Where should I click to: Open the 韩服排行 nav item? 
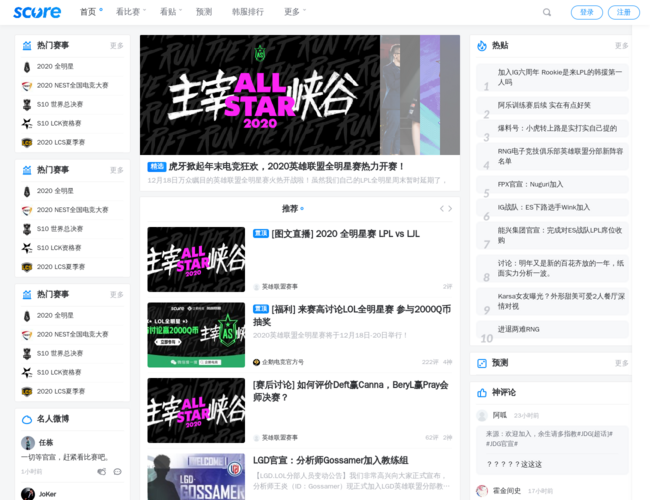point(247,12)
